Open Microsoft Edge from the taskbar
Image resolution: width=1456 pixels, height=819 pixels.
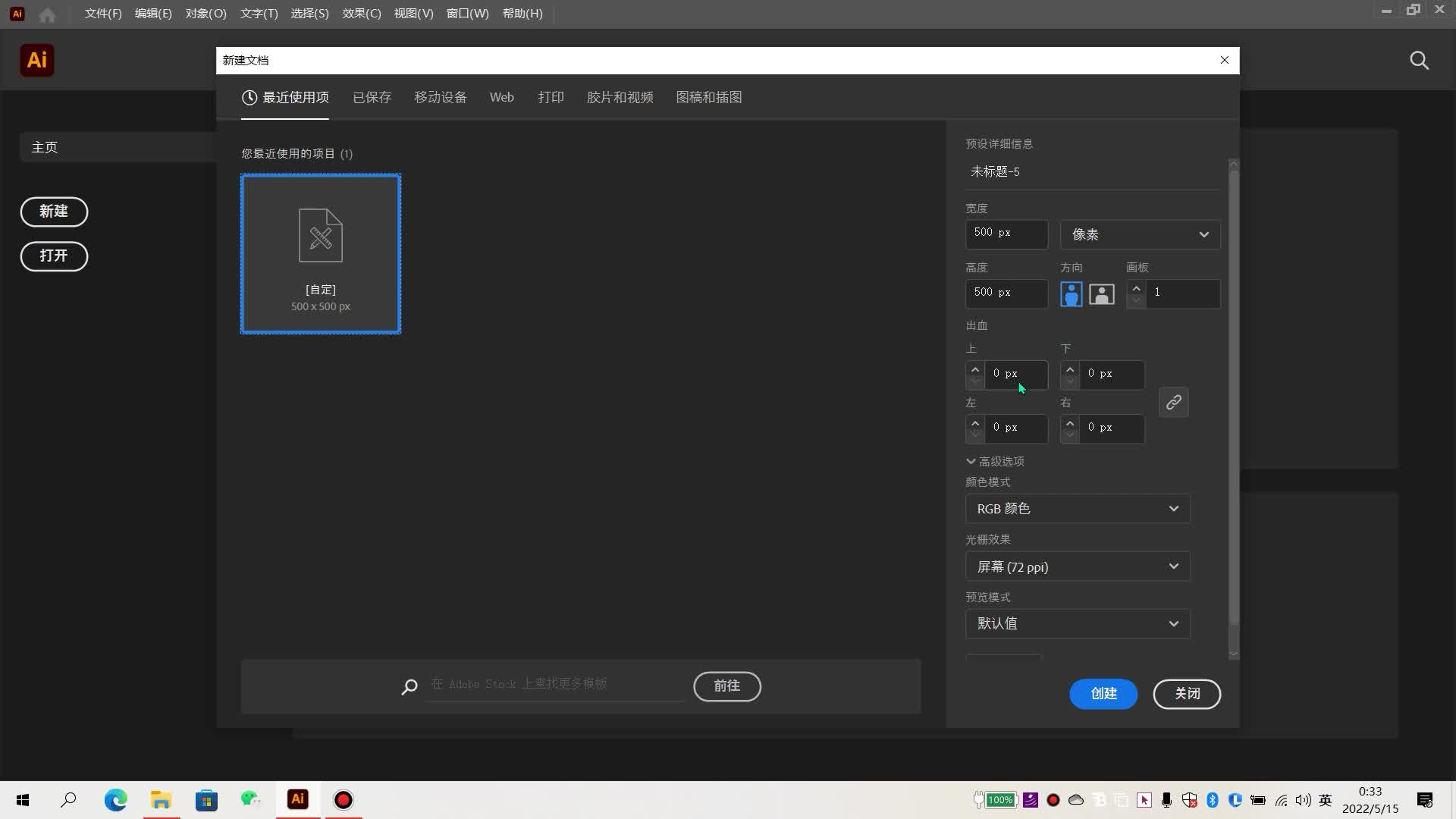[115, 800]
